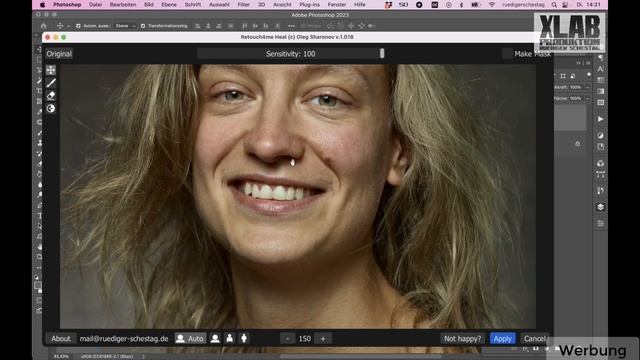Screen dimensions: 640x360
Task: Click the round mask view icon in Retouch4me
Action: click(x=51, y=109)
